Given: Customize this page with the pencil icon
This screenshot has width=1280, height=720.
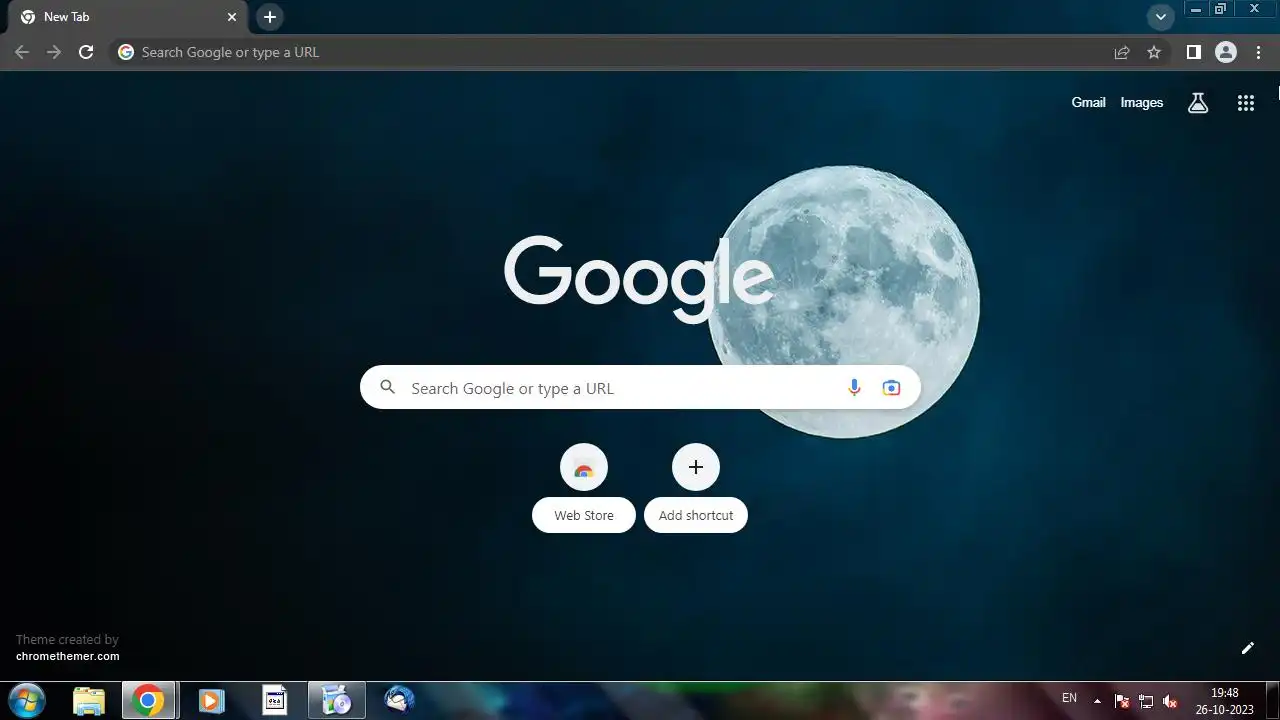Looking at the screenshot, I should [1247, 648].
